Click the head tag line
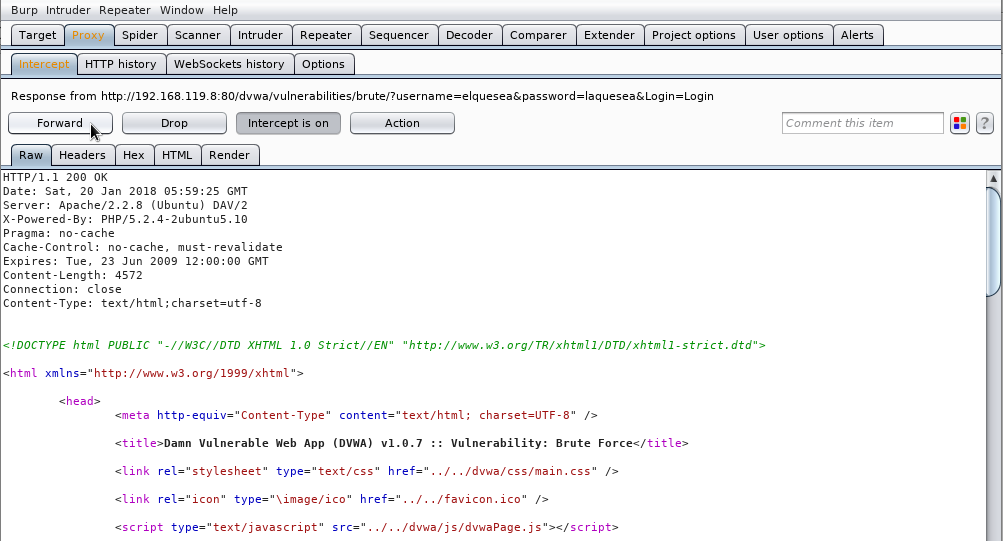Viewport: 1003px width, 541px height. (x=80, y=402)
